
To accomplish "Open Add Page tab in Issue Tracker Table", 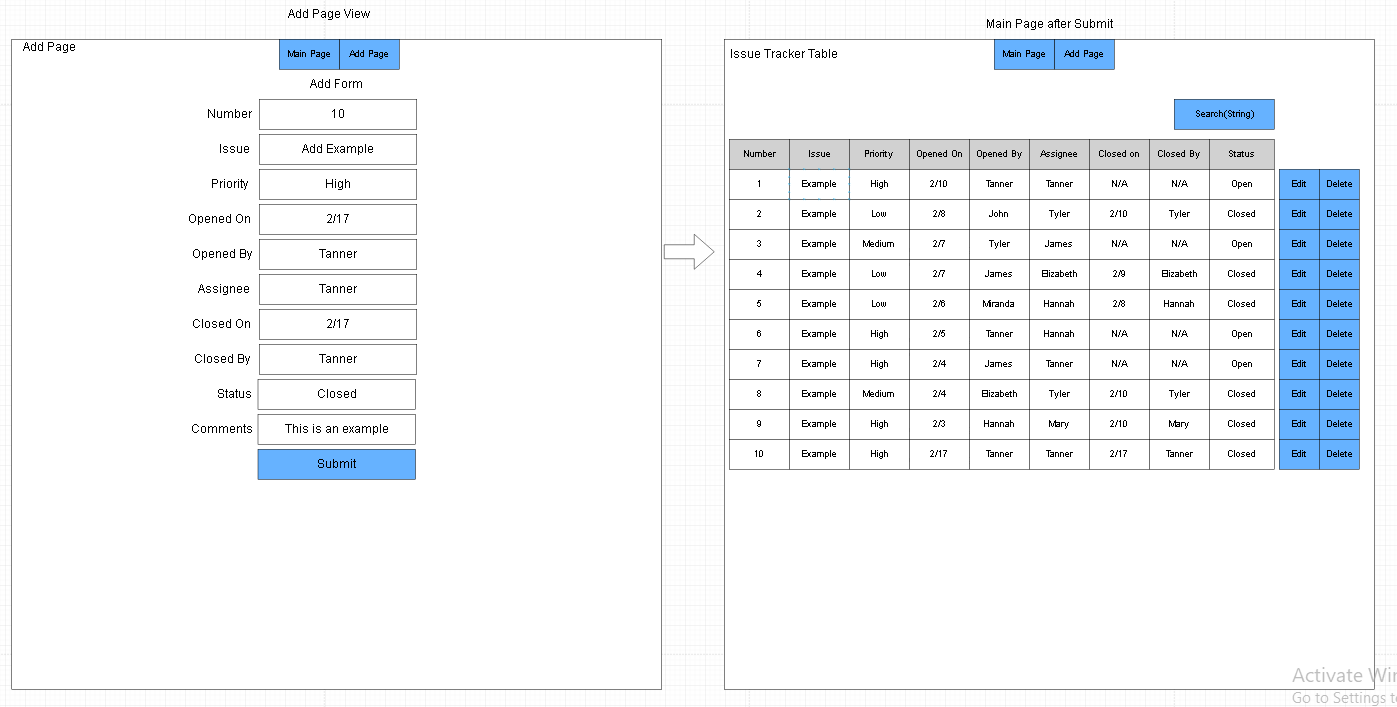I will coord(1084,54).
